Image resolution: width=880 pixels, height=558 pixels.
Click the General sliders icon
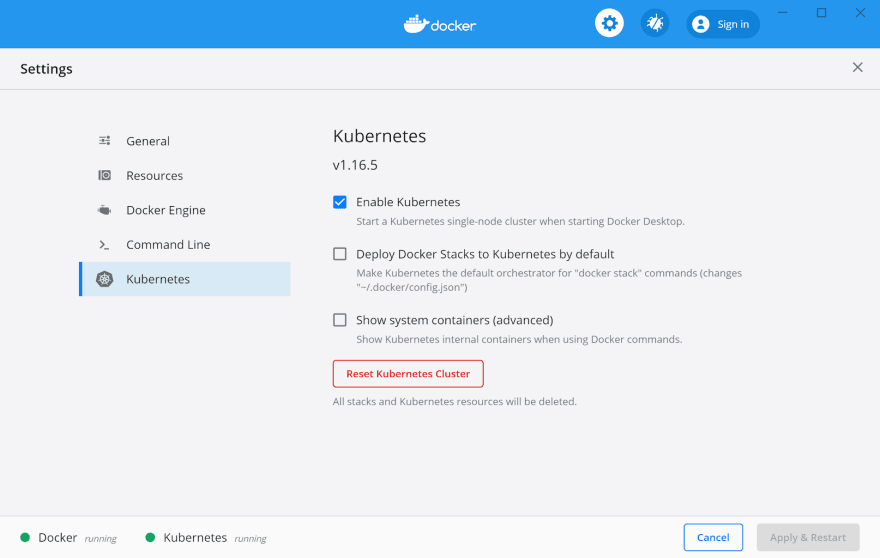point(104,140)
